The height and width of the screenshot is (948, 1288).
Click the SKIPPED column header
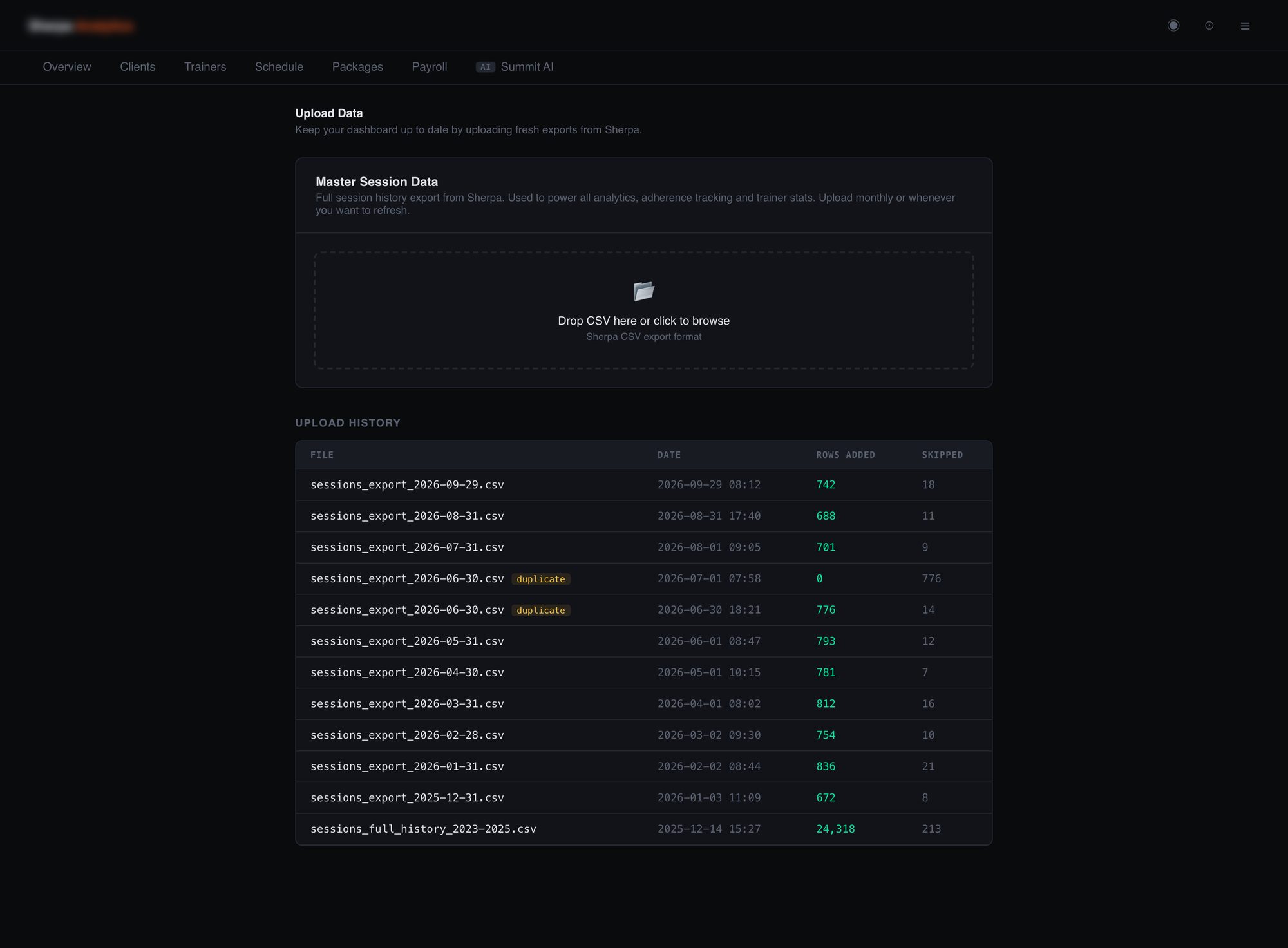click(x=942, y=455)
